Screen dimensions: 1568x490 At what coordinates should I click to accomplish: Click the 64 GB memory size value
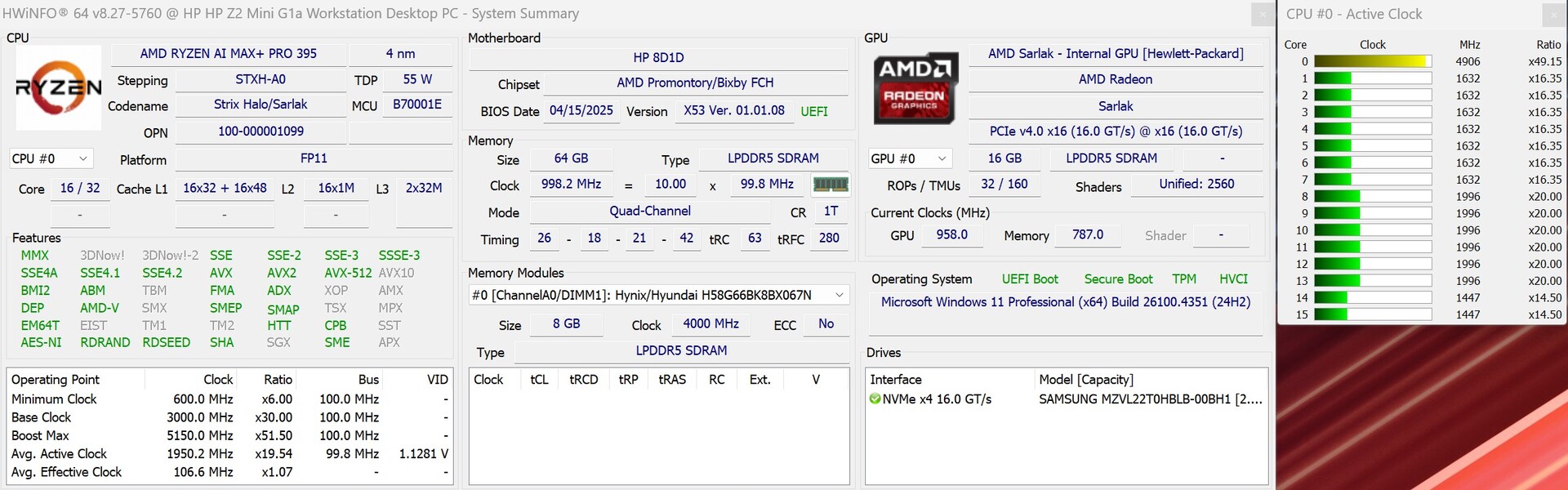(x=571, y=158)
